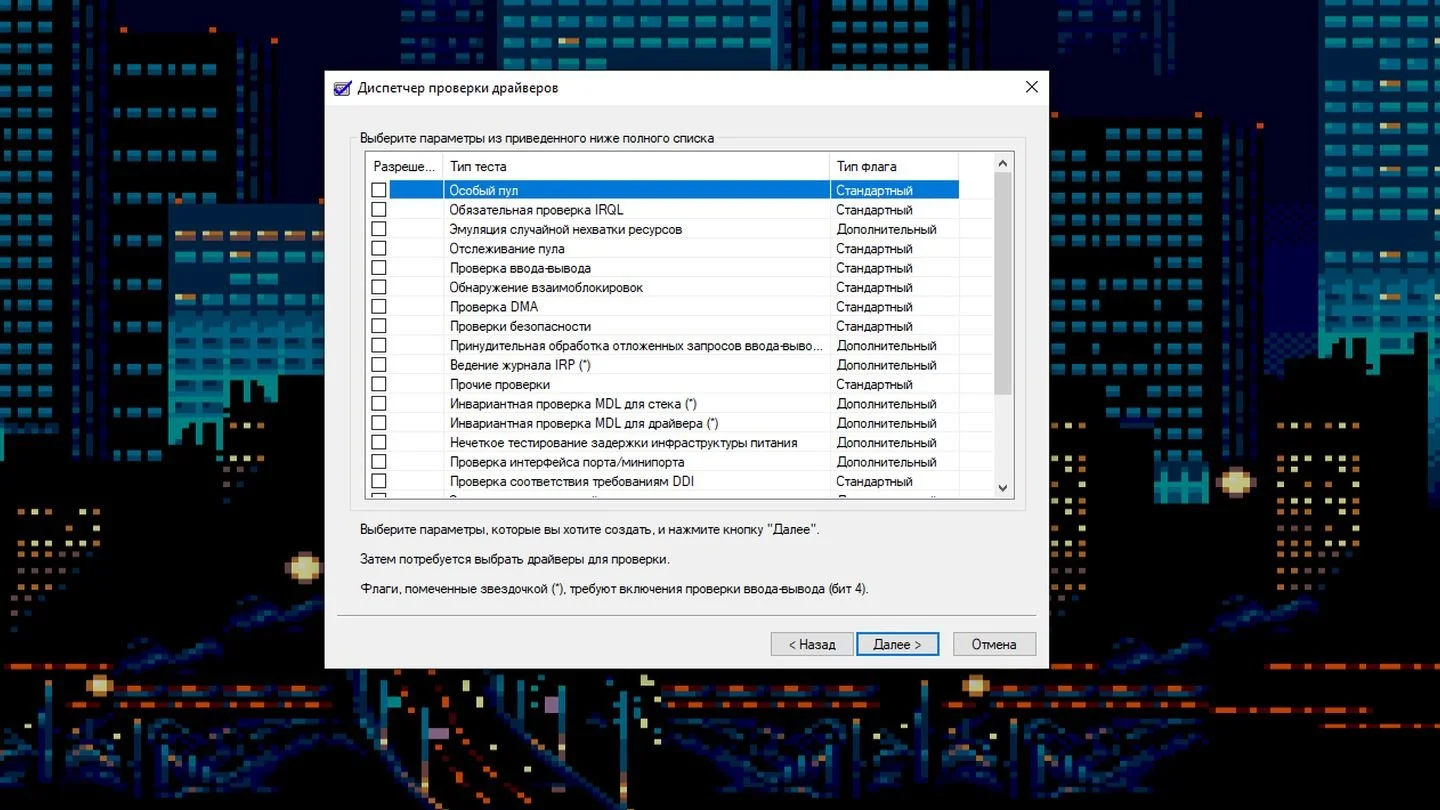Check Инвариантная проверка MDL для драйвера box
The width and height of the screenshot is (1440, 810).
point(378,423)
